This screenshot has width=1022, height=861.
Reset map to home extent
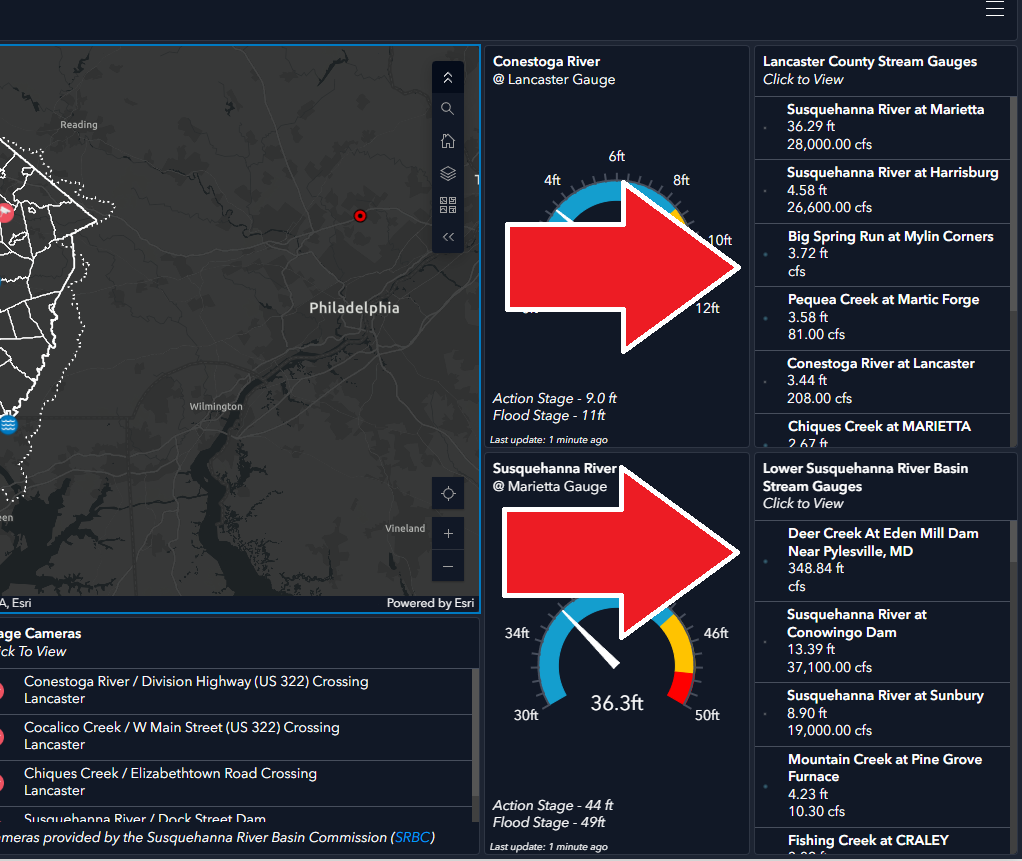coord(447,141)
